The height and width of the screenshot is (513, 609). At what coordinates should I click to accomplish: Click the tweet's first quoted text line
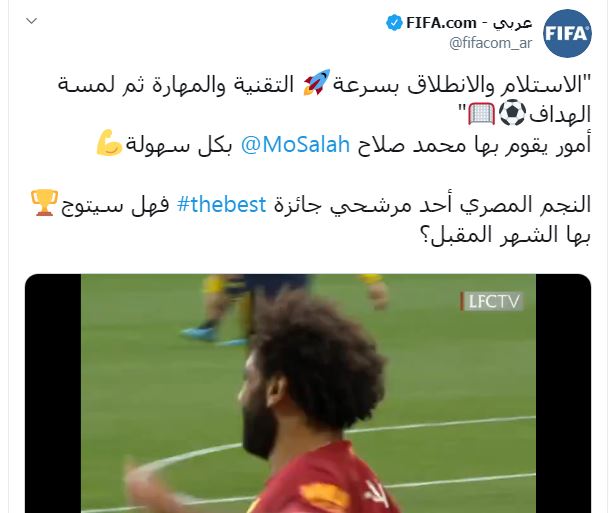324,84
